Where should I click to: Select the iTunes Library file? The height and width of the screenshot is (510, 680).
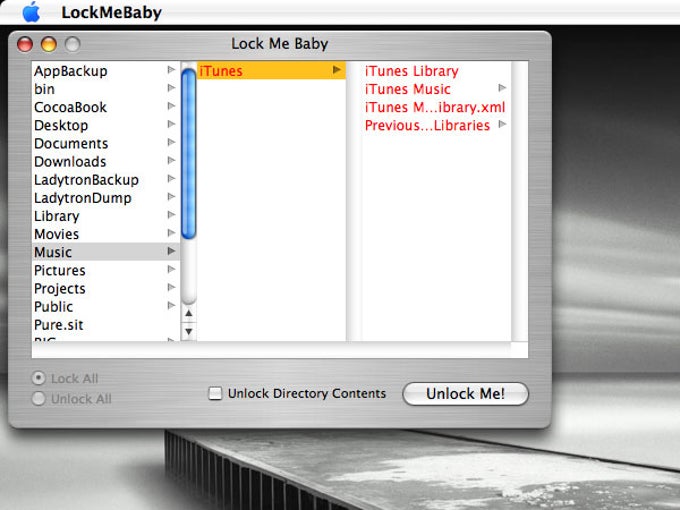437,71
